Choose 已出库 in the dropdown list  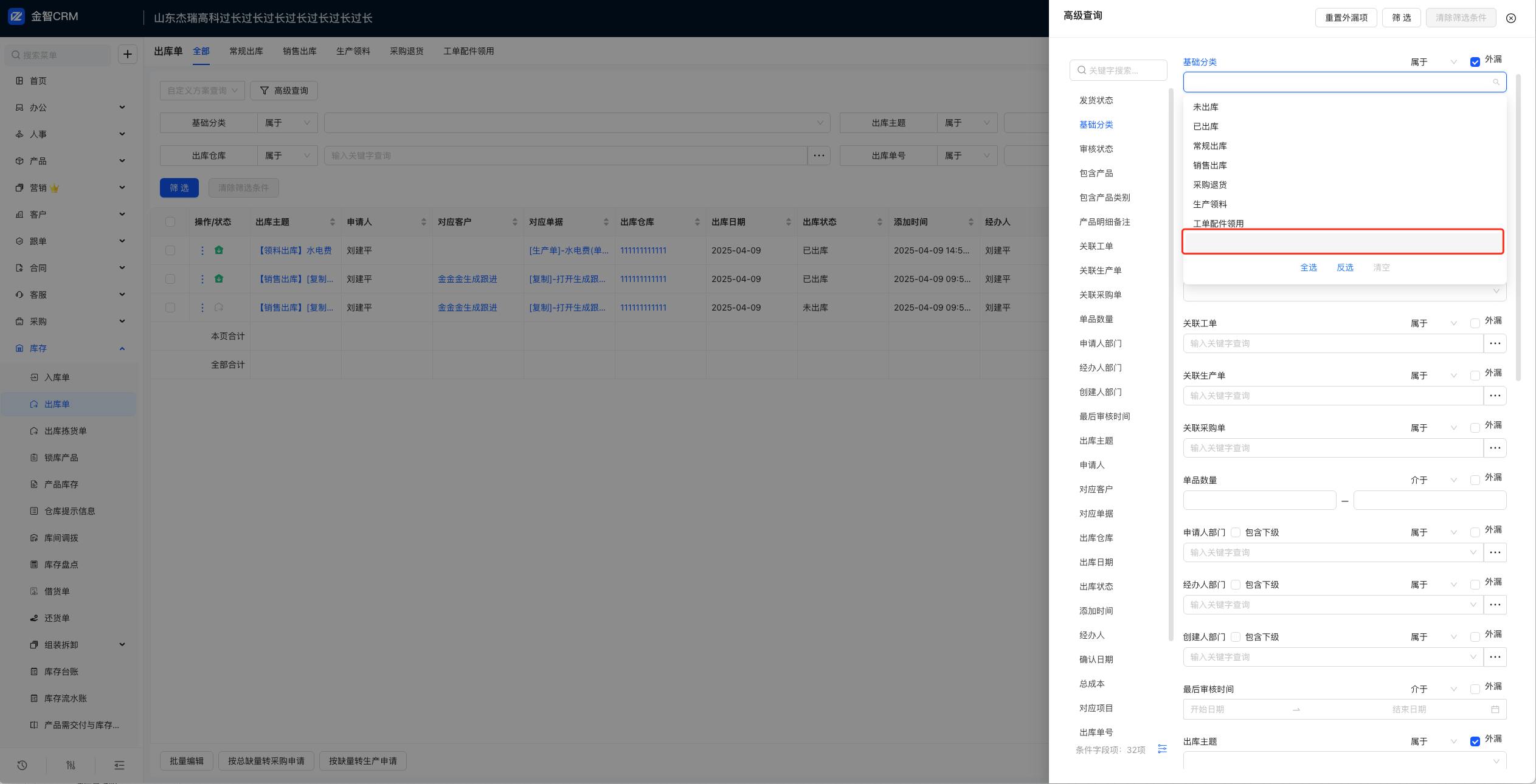point(1344,126)
